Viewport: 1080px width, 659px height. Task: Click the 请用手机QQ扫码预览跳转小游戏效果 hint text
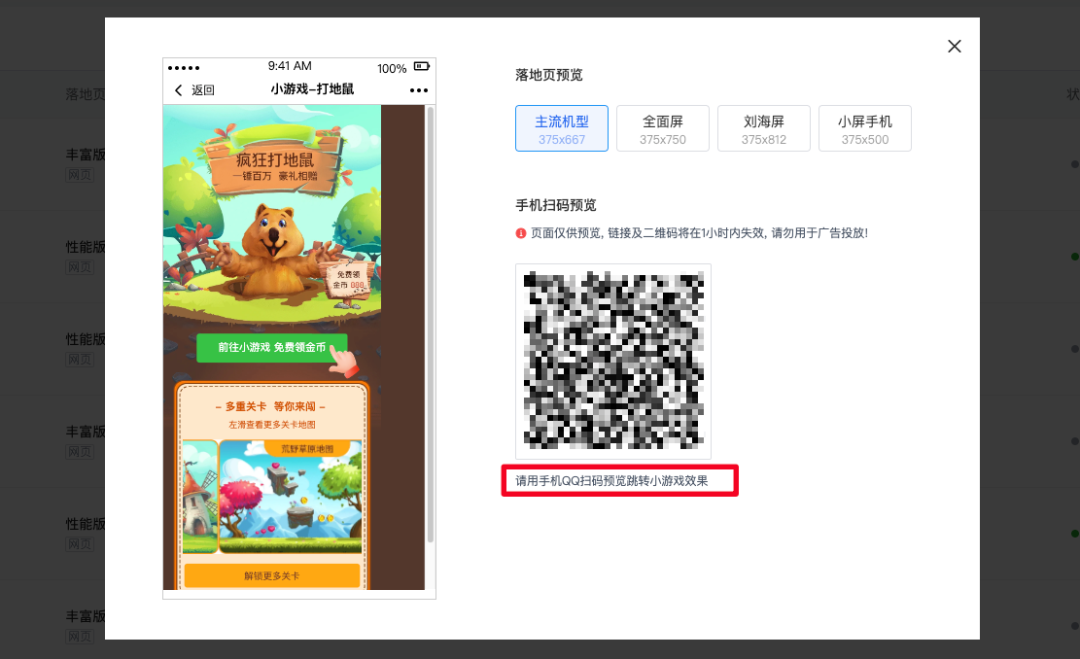pyautogui.click(x=612, y=481)
